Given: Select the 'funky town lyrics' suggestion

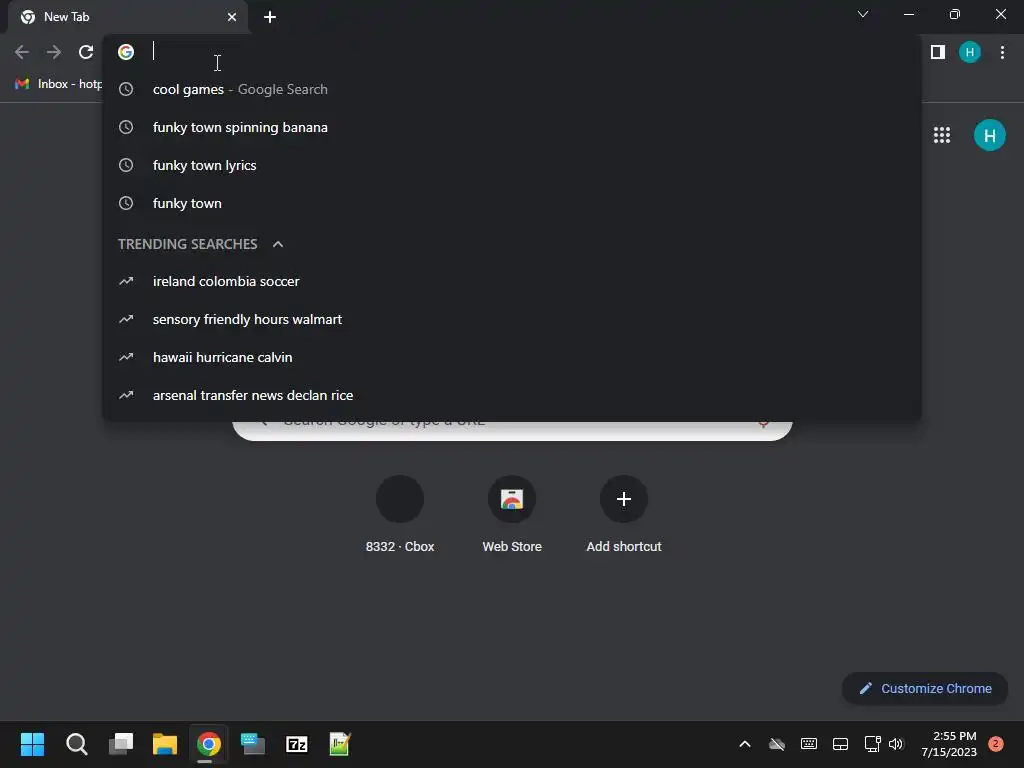Looking at the screenshot, I should 512,165.
